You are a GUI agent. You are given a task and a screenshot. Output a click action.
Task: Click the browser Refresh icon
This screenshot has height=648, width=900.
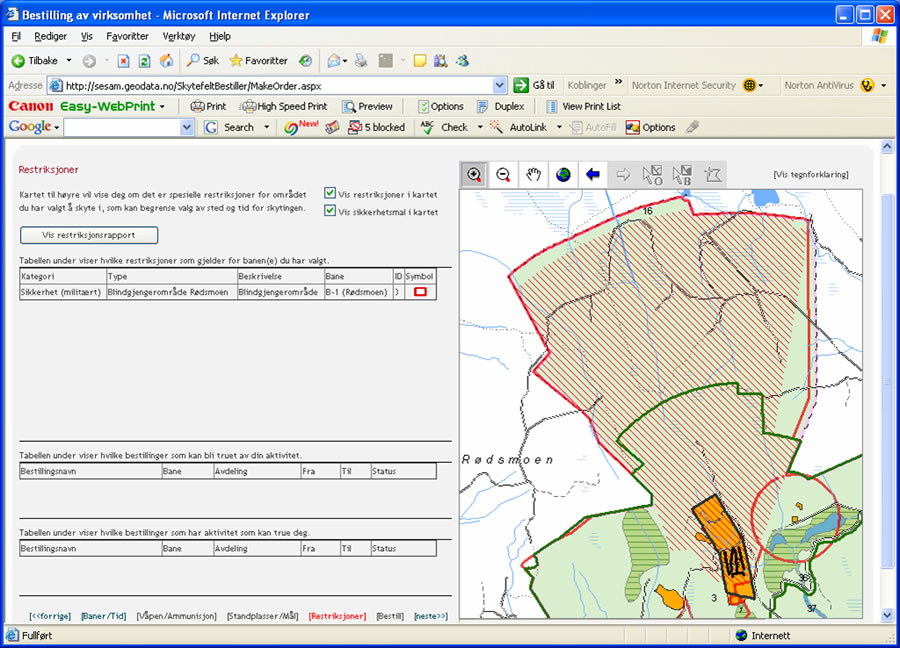tap(145, 61)
